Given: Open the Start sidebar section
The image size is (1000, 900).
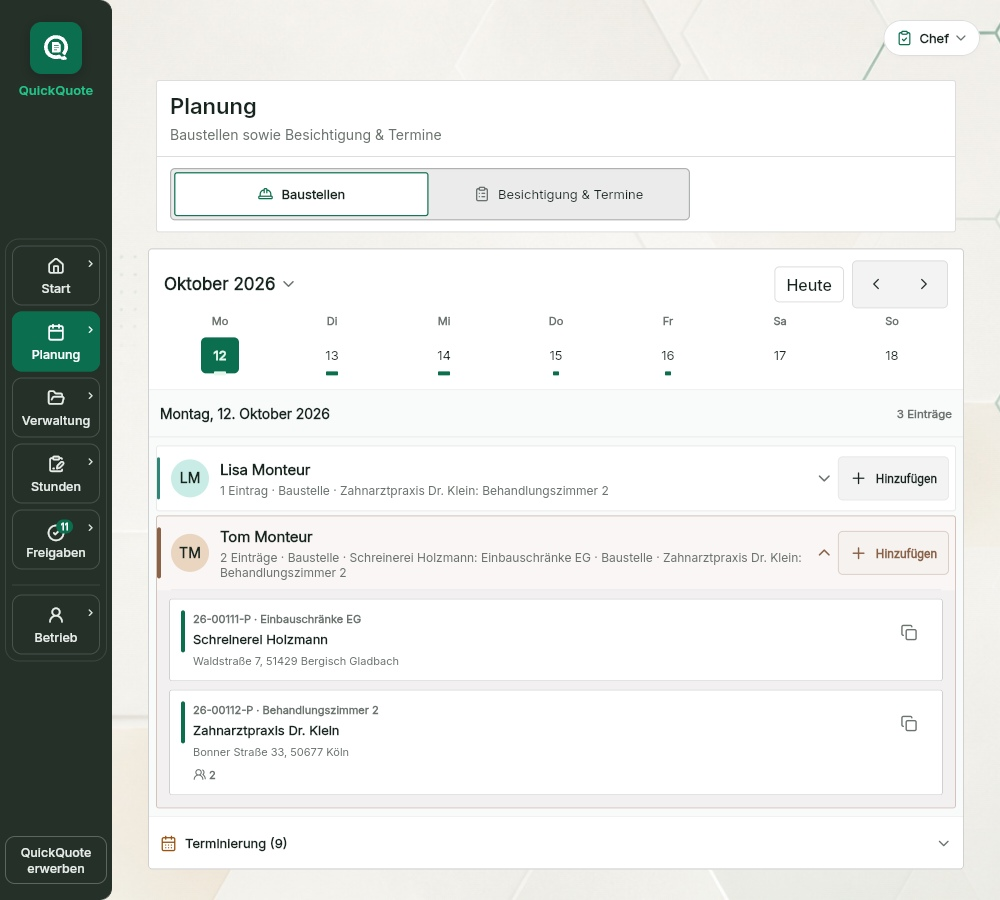Looking at the screenshot, I should click(x=55, y=276).
